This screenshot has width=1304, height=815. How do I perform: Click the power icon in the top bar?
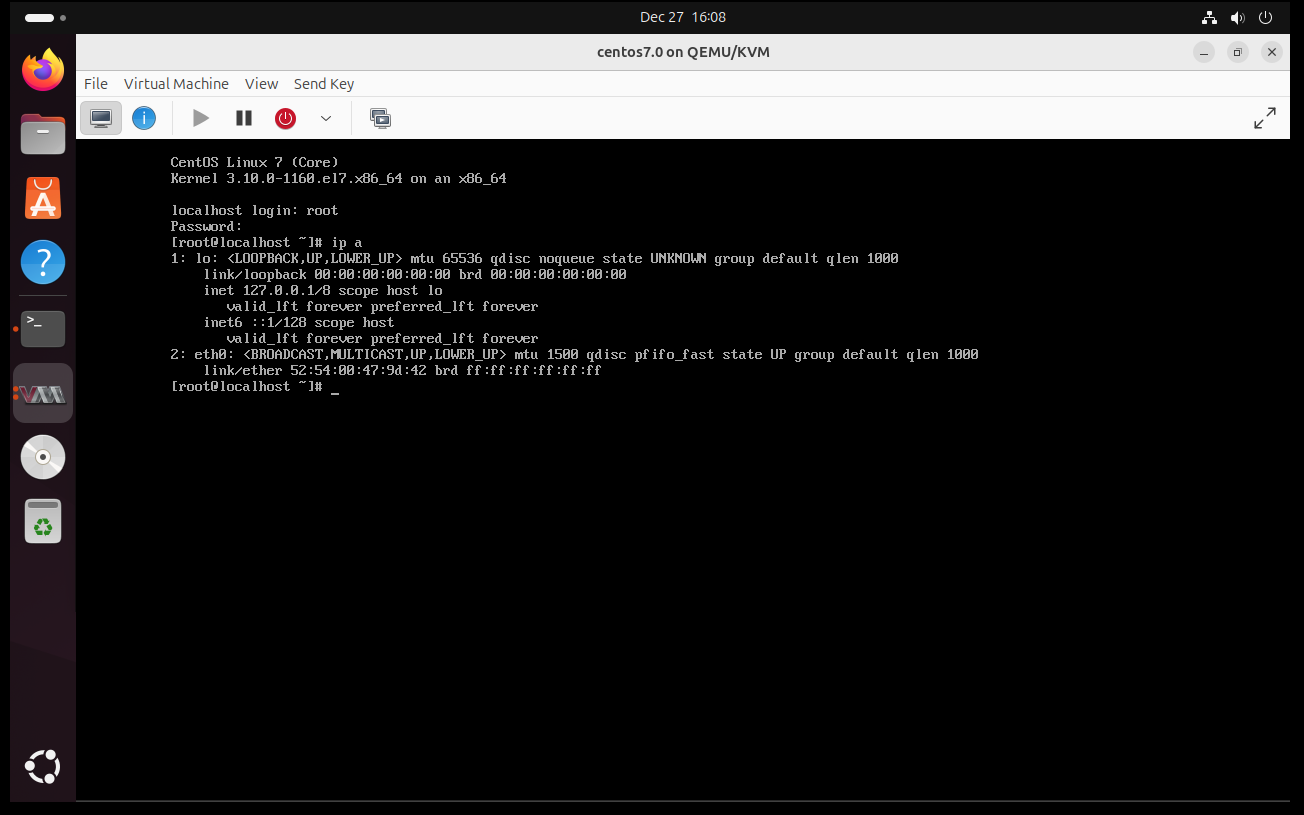pos(1266,17)
